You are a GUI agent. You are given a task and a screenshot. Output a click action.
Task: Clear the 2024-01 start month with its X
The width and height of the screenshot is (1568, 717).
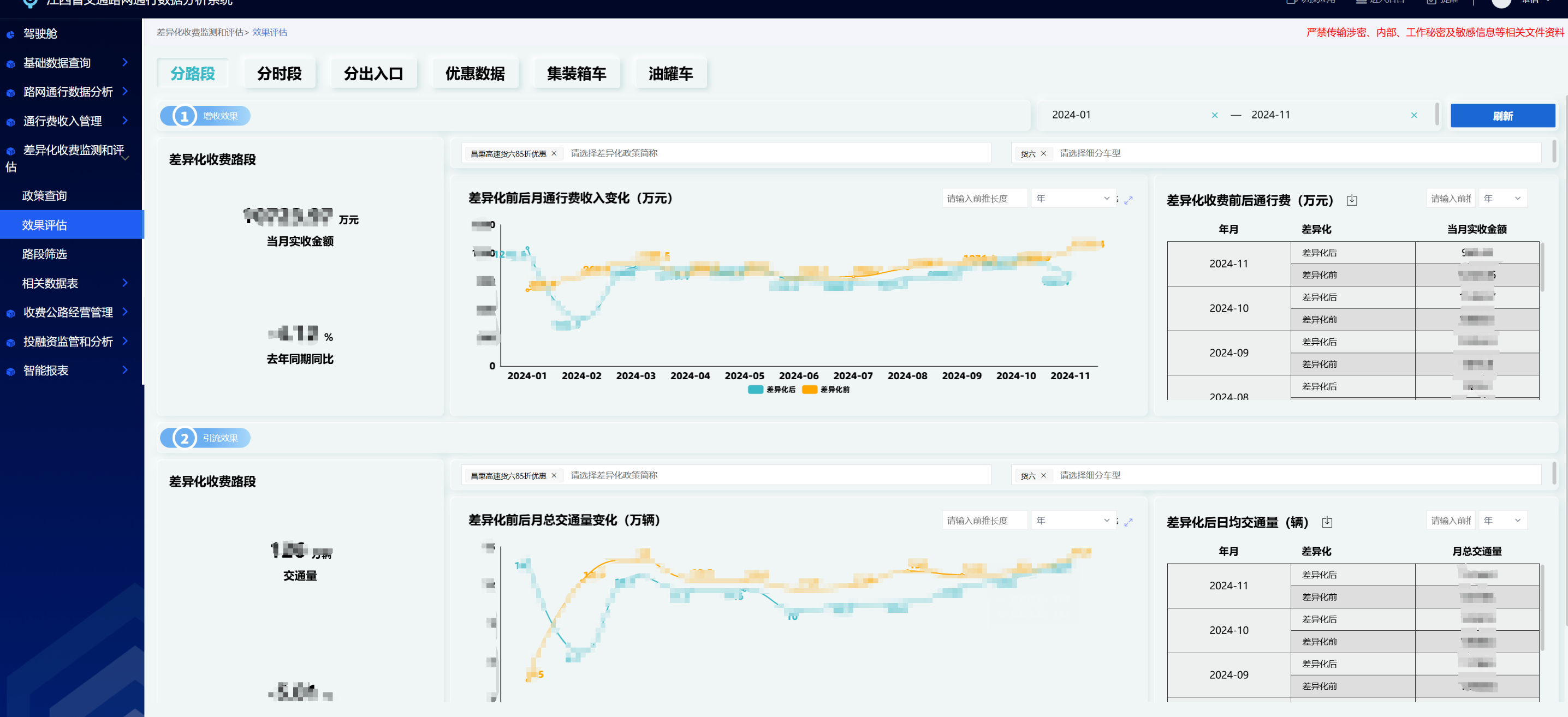pos(1214,115)
